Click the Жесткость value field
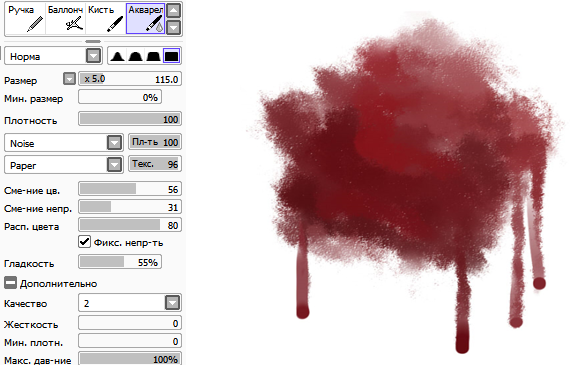 [x=130, y=323]
